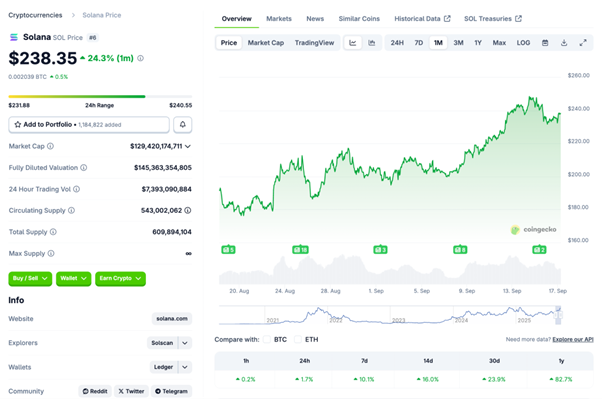Image resolution: width=602 pixels, height=399 pixels.
Task: Click the price alert bell icon
Action: click(x=182, y=124)
